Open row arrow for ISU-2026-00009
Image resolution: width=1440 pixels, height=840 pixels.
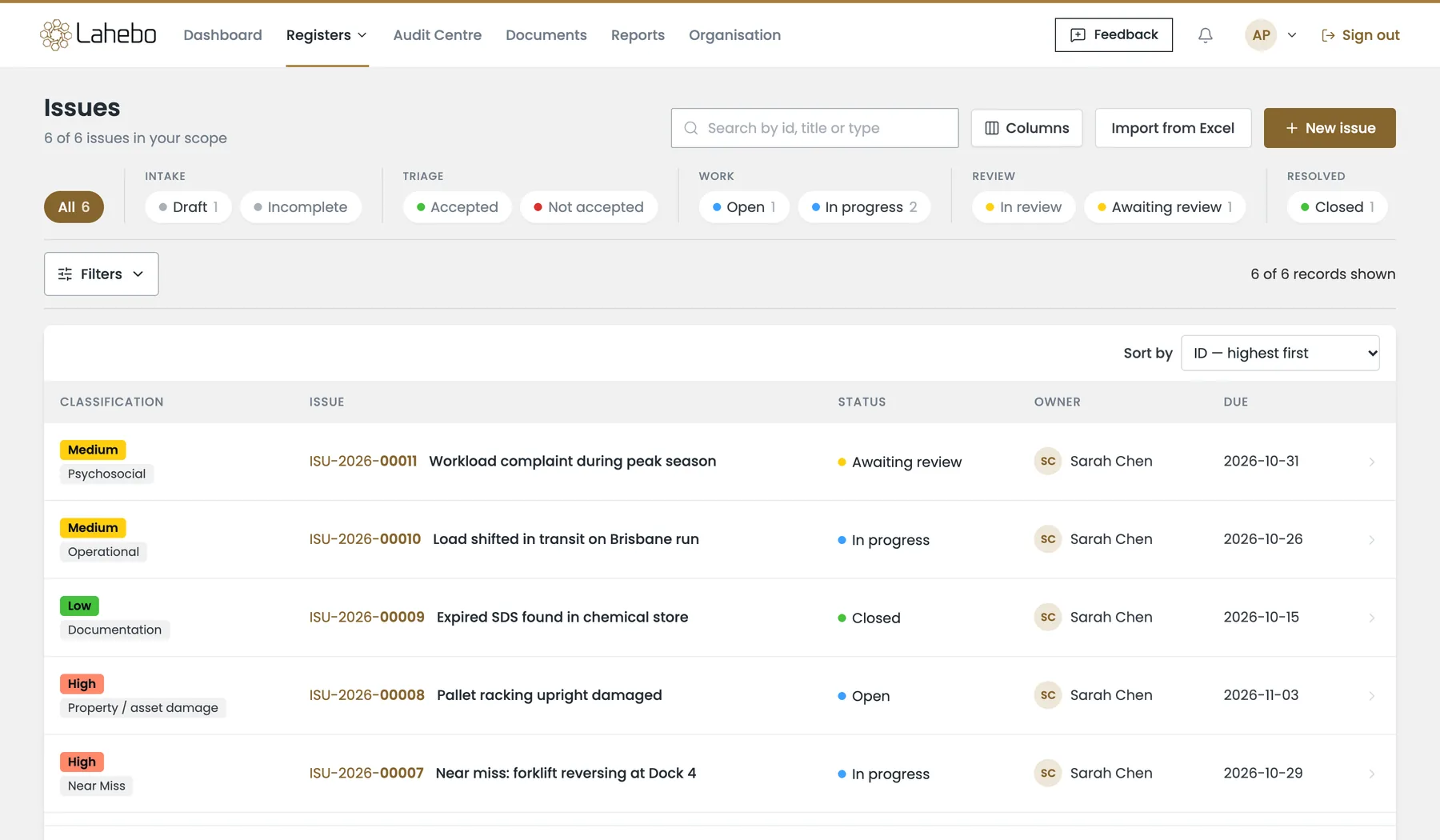pyautogui.click(x=1371, y=618)
